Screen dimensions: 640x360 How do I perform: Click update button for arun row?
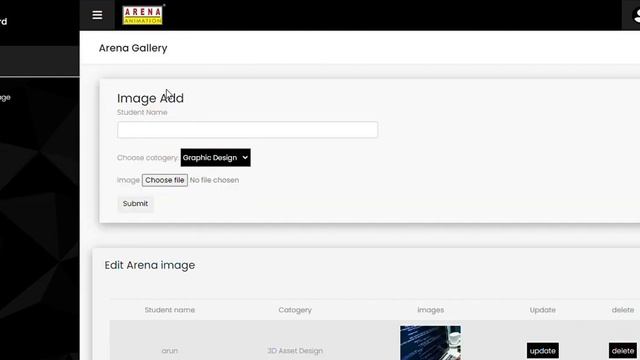pos(542,351)
